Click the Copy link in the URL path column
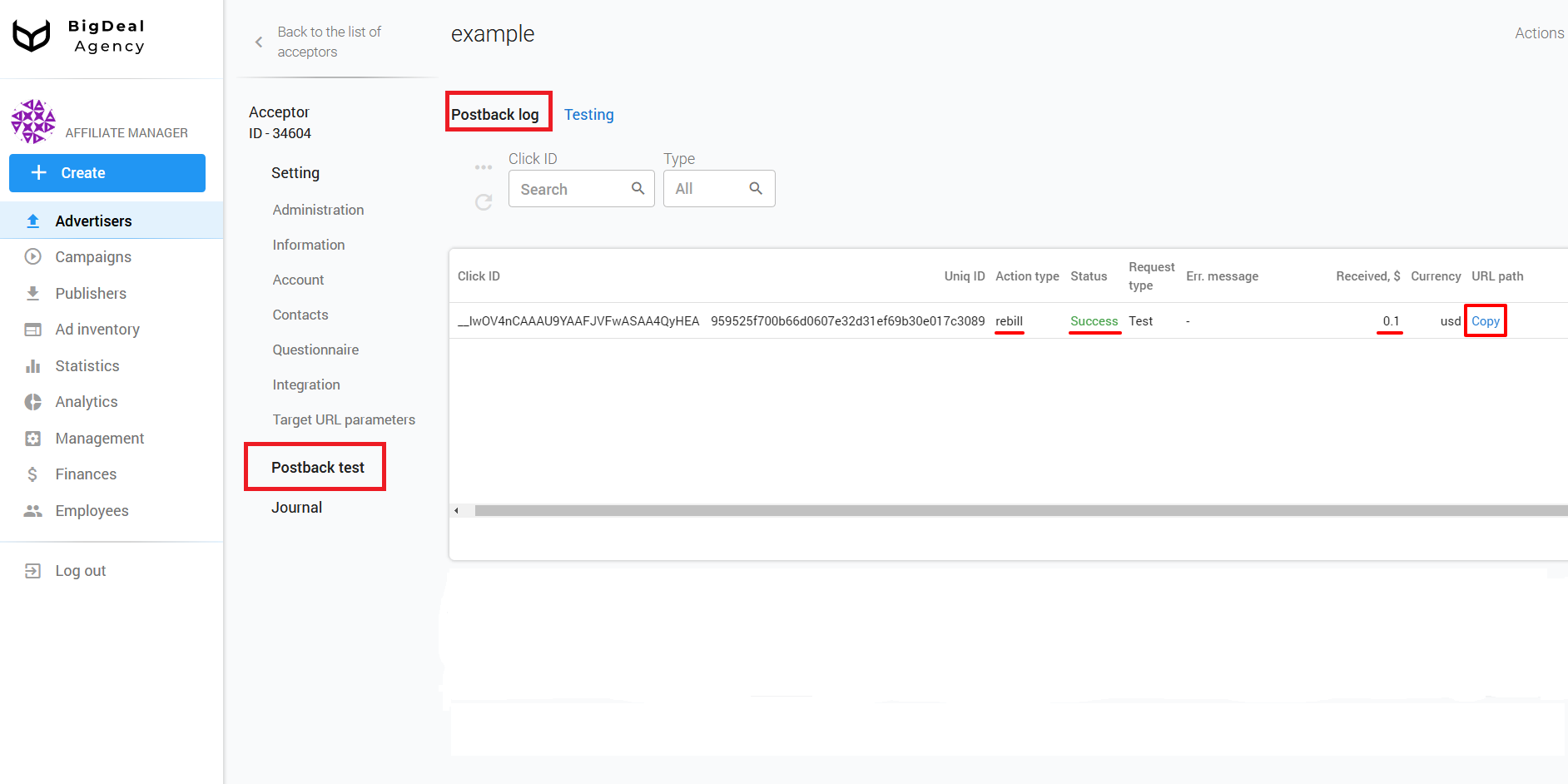The width and height of the screenshot is (1568, 784). point(1486,320)
